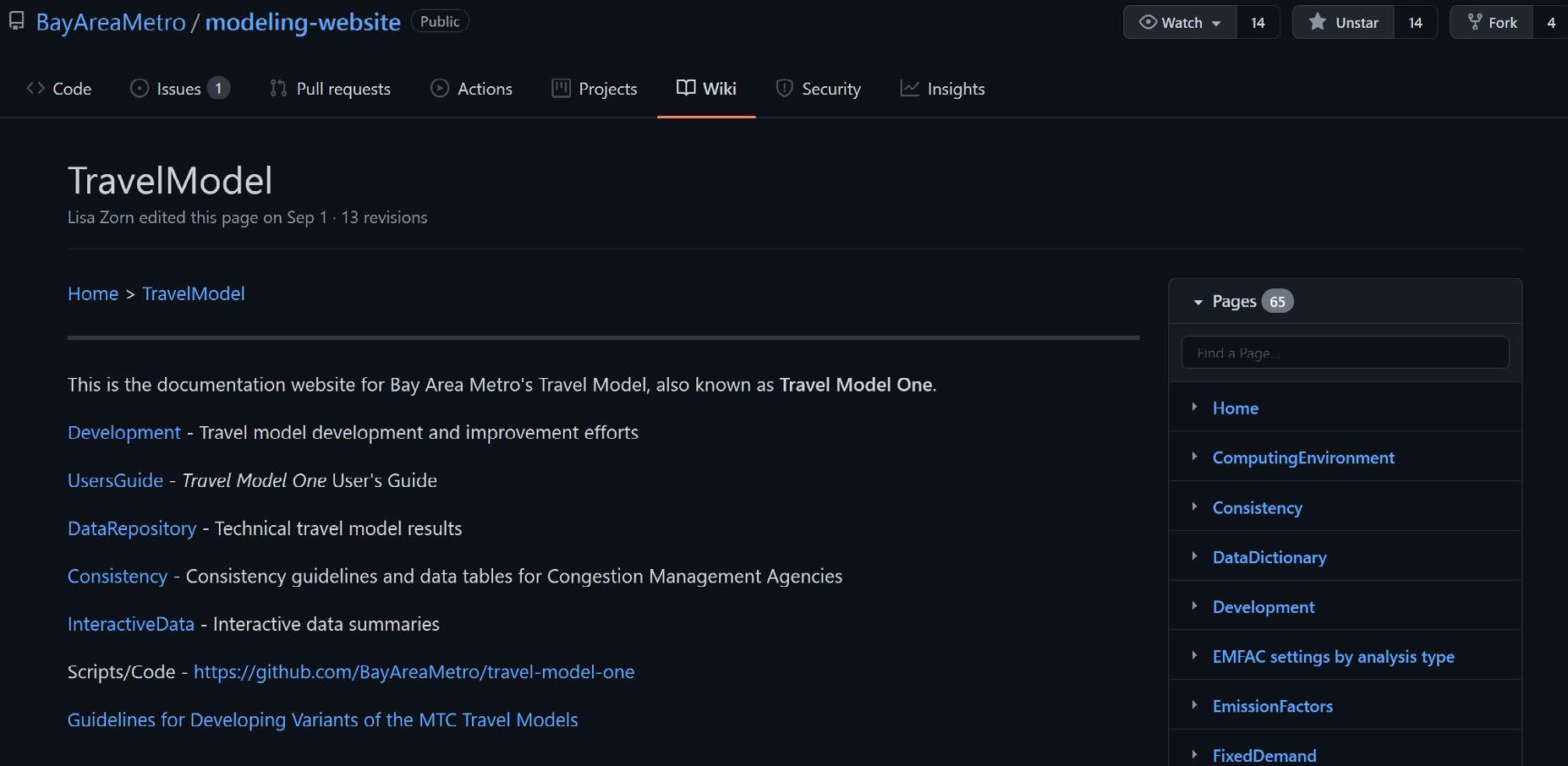The image size is (1568, 766).
Task: Open the Code tab
Action: pos(59,88)
